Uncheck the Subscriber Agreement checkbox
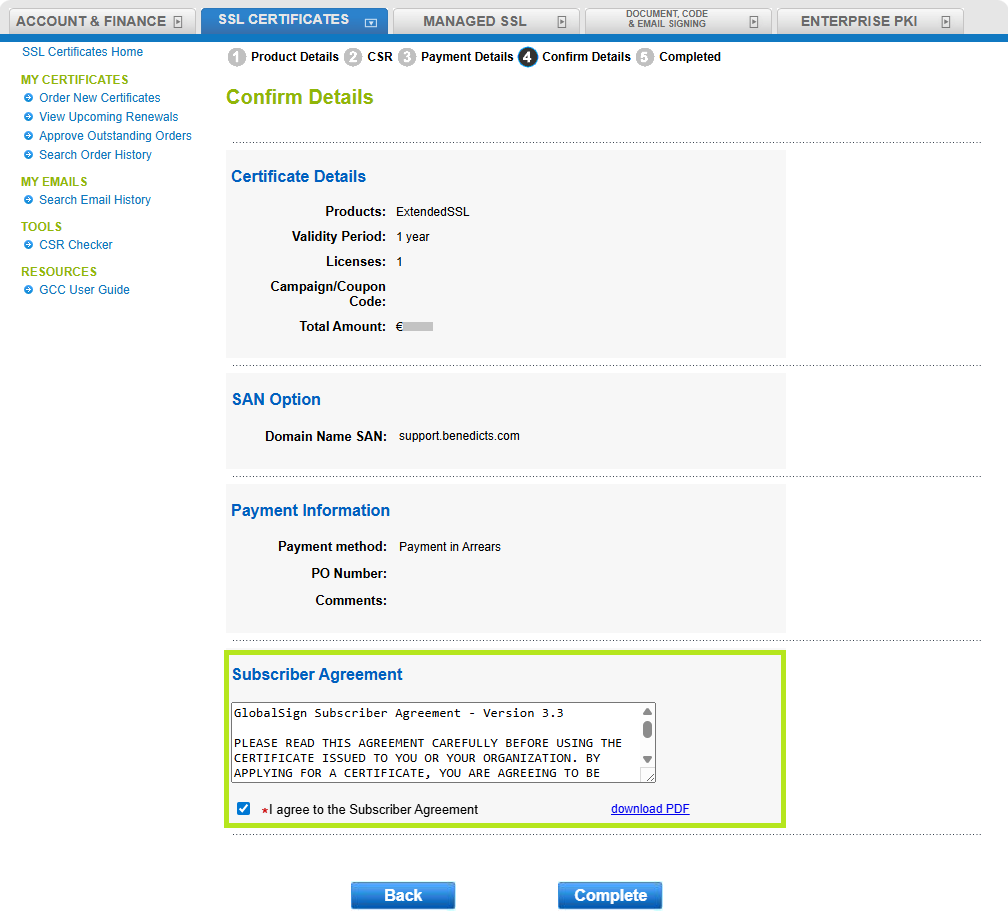The width and height of the screenshot is (1008, 920). 244,808
